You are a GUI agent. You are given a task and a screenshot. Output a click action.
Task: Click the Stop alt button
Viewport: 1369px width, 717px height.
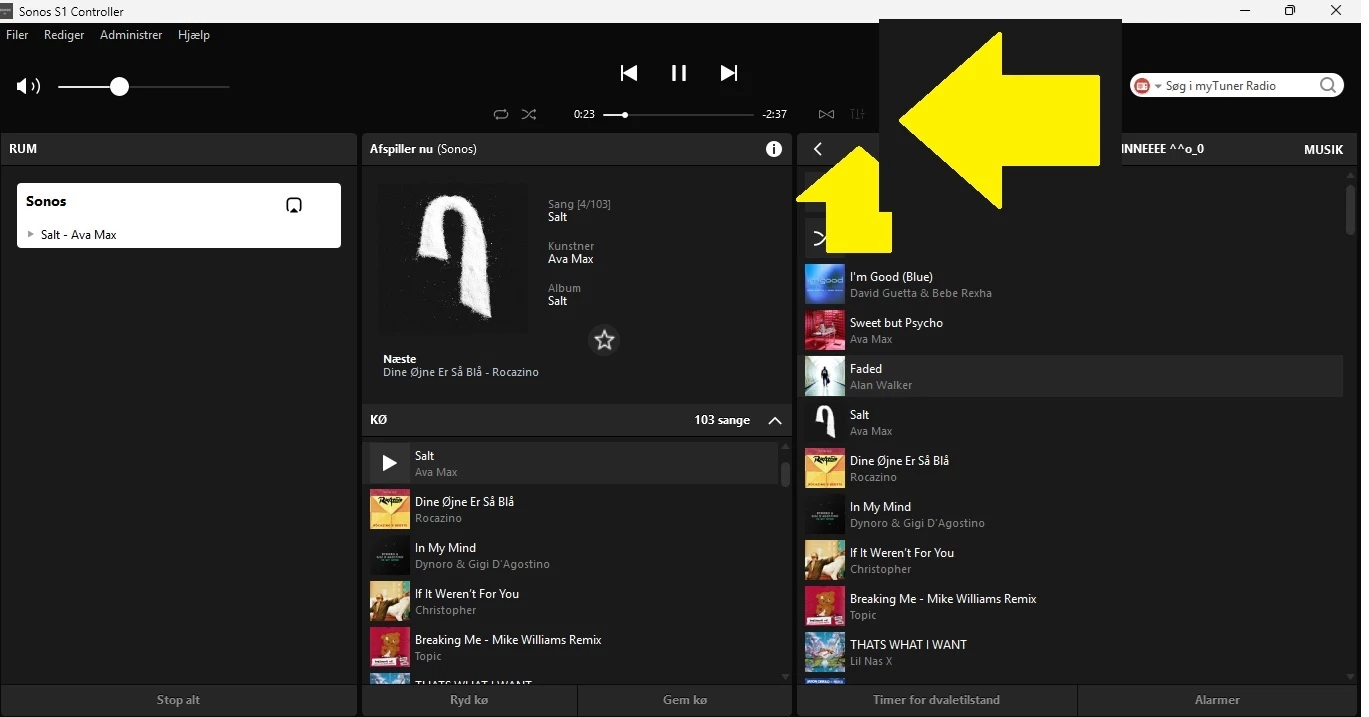(x=178, y=700)
